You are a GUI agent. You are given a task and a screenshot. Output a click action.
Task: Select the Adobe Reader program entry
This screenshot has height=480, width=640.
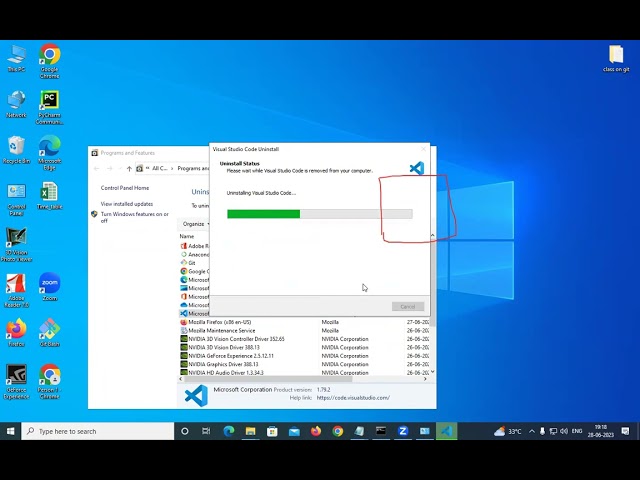pos(194,246)
